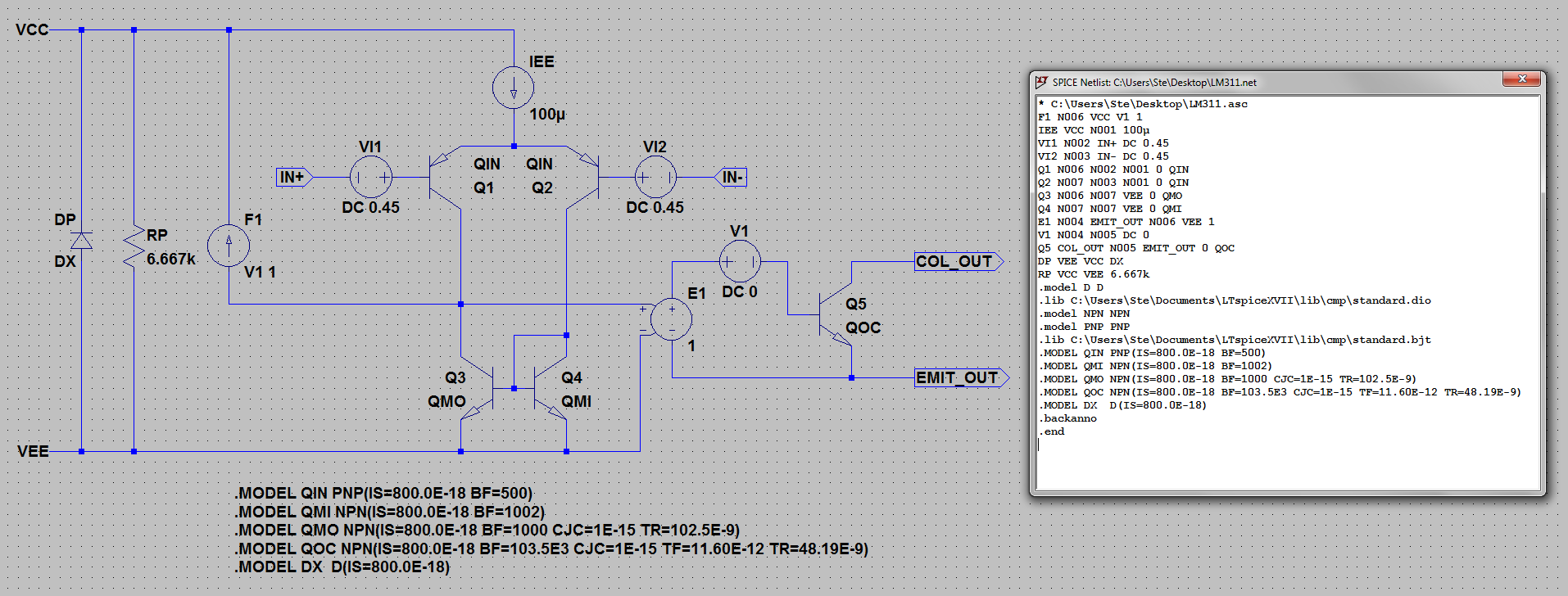Click the QMI model label by Q4
This screenshot has width=1568, height=596.
[576, 401]
